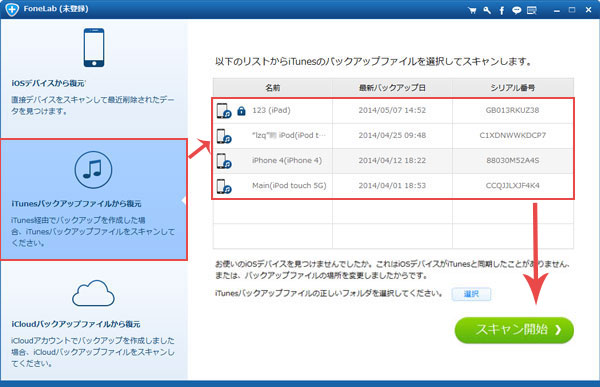Select the music note iTunes backup icon
Screen dimensions: 600x387
93,170
